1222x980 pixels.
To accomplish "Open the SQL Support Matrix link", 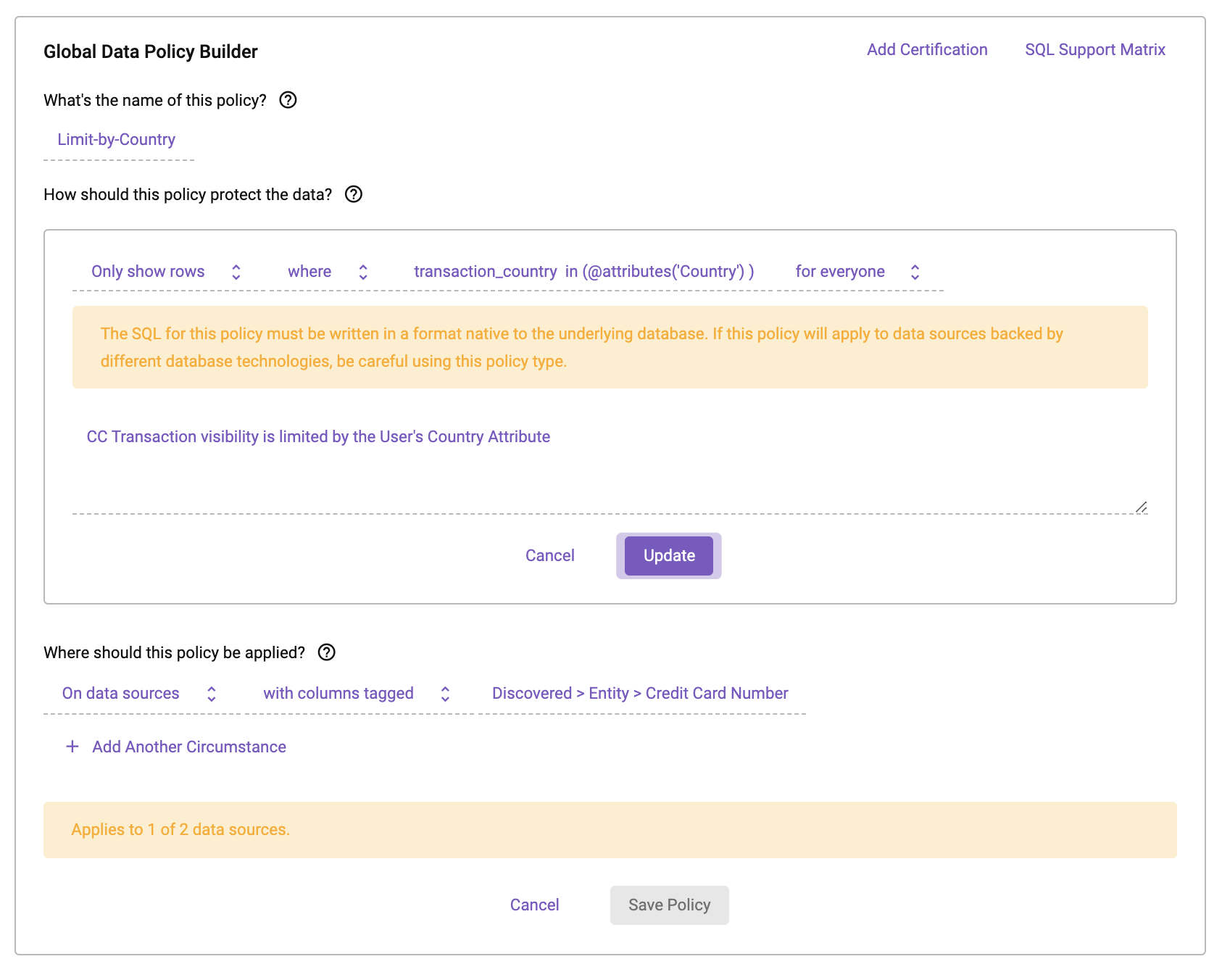I will 1094,49.
